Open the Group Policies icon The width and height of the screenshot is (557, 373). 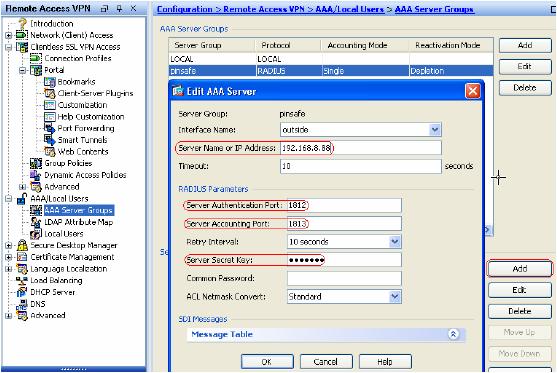pyautogui.click(x=36, y=163)
